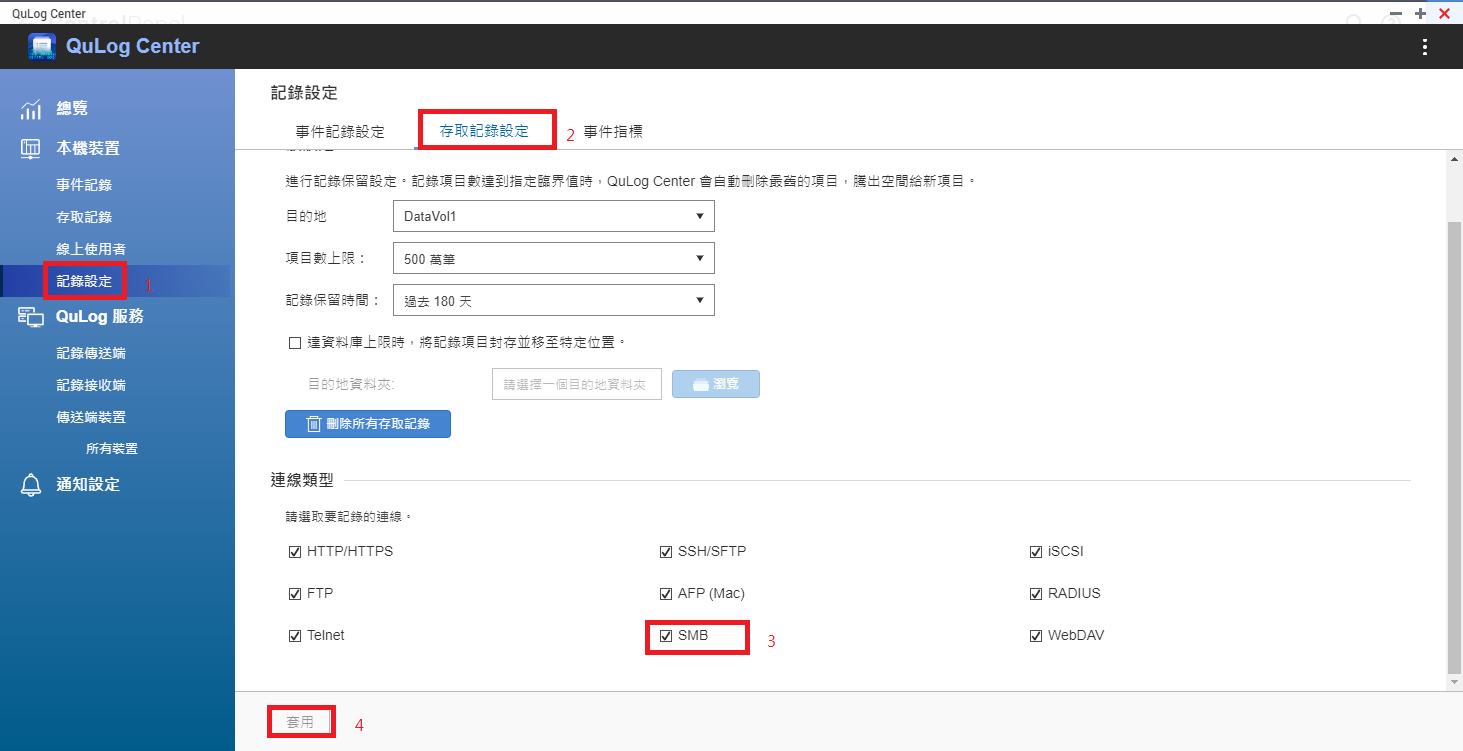Open 存取記錄 in the sidebar

click(84, 217)
